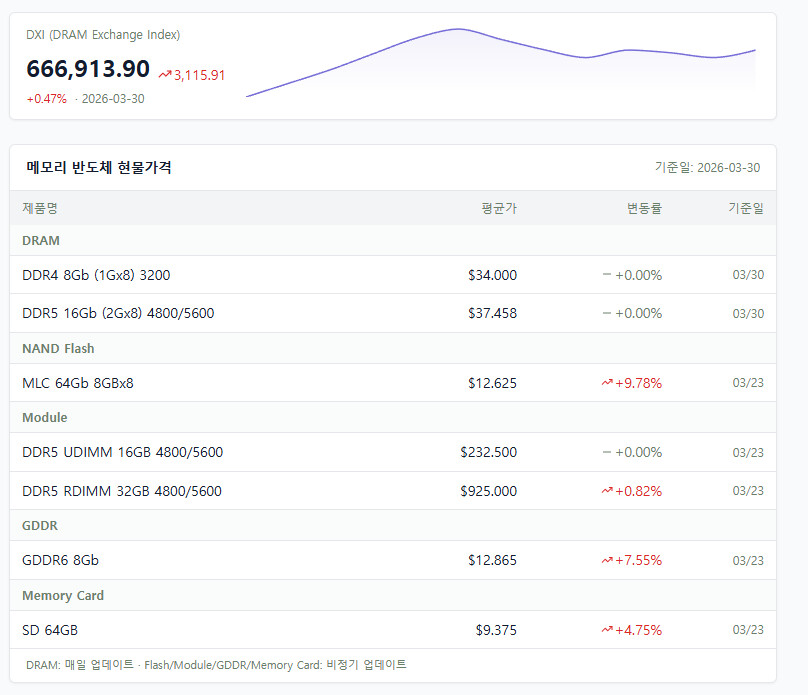Click the 03/23 date in DDR5 UDIMM row
This screenshot has height=695, width=808.
[x=748, y=452]
